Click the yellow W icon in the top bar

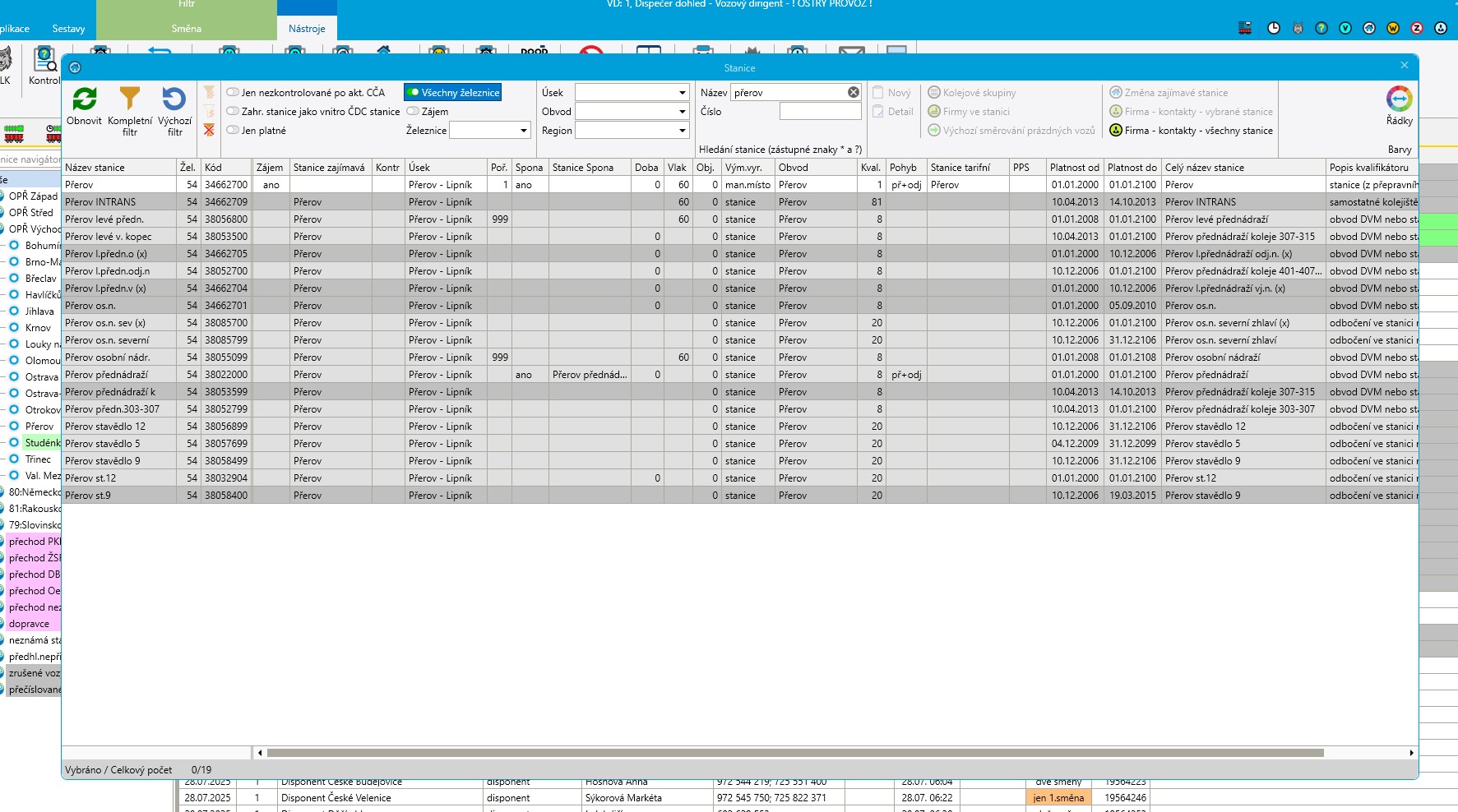tap(1393, 28)
